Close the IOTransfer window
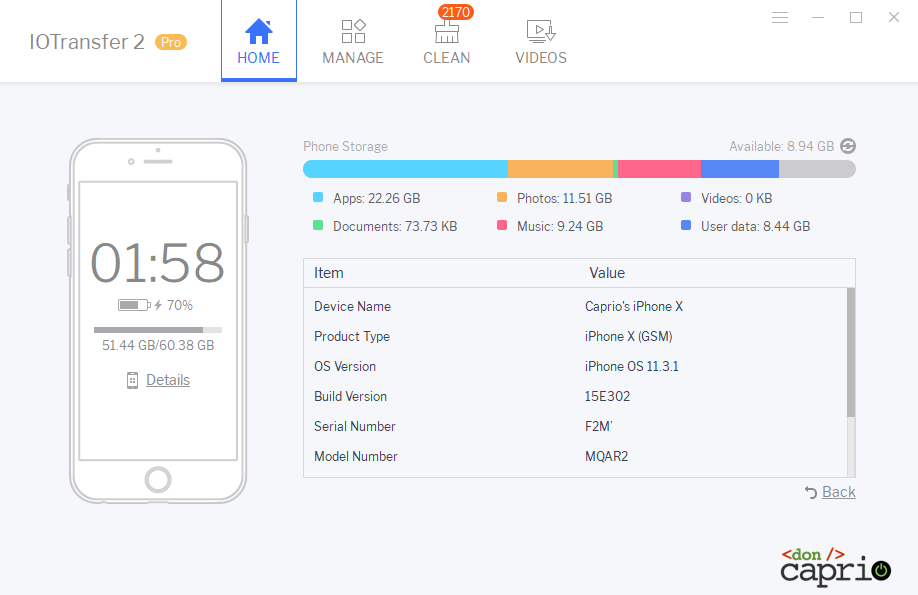This screenshot has width=918, height=595. click(893, 18)
